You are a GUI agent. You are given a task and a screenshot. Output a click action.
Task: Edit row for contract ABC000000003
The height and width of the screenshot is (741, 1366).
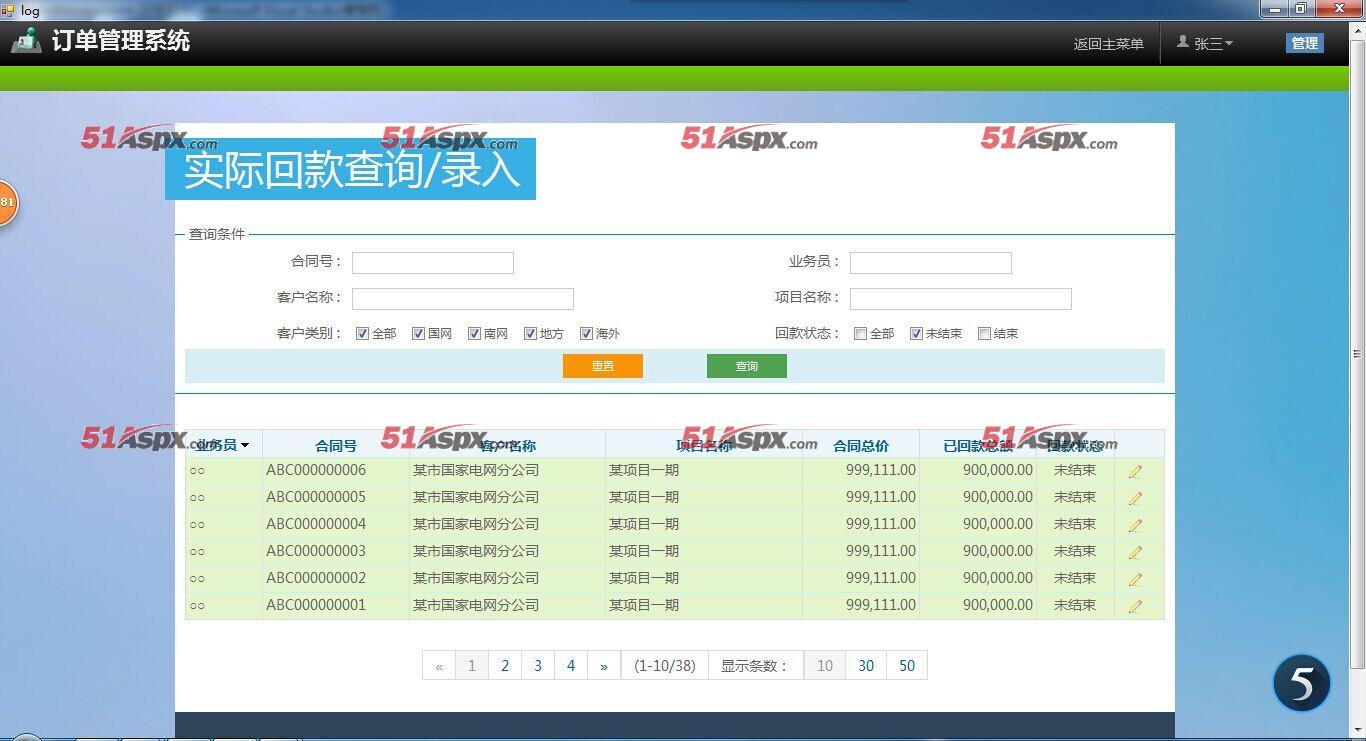pyautogui.click(x=1135, y=552)
